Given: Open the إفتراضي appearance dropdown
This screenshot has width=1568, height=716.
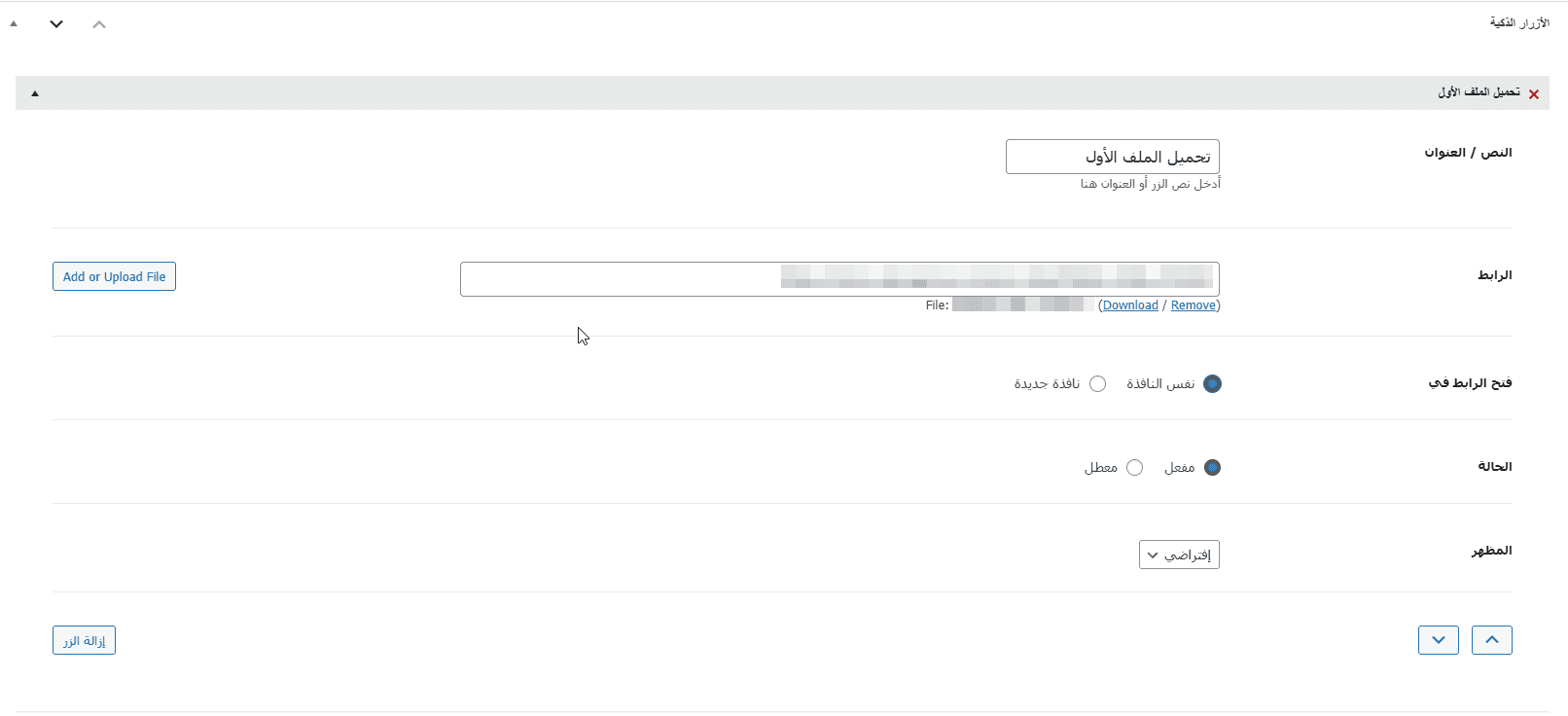Looking at the screenshot, I should tap(1178, 555).
